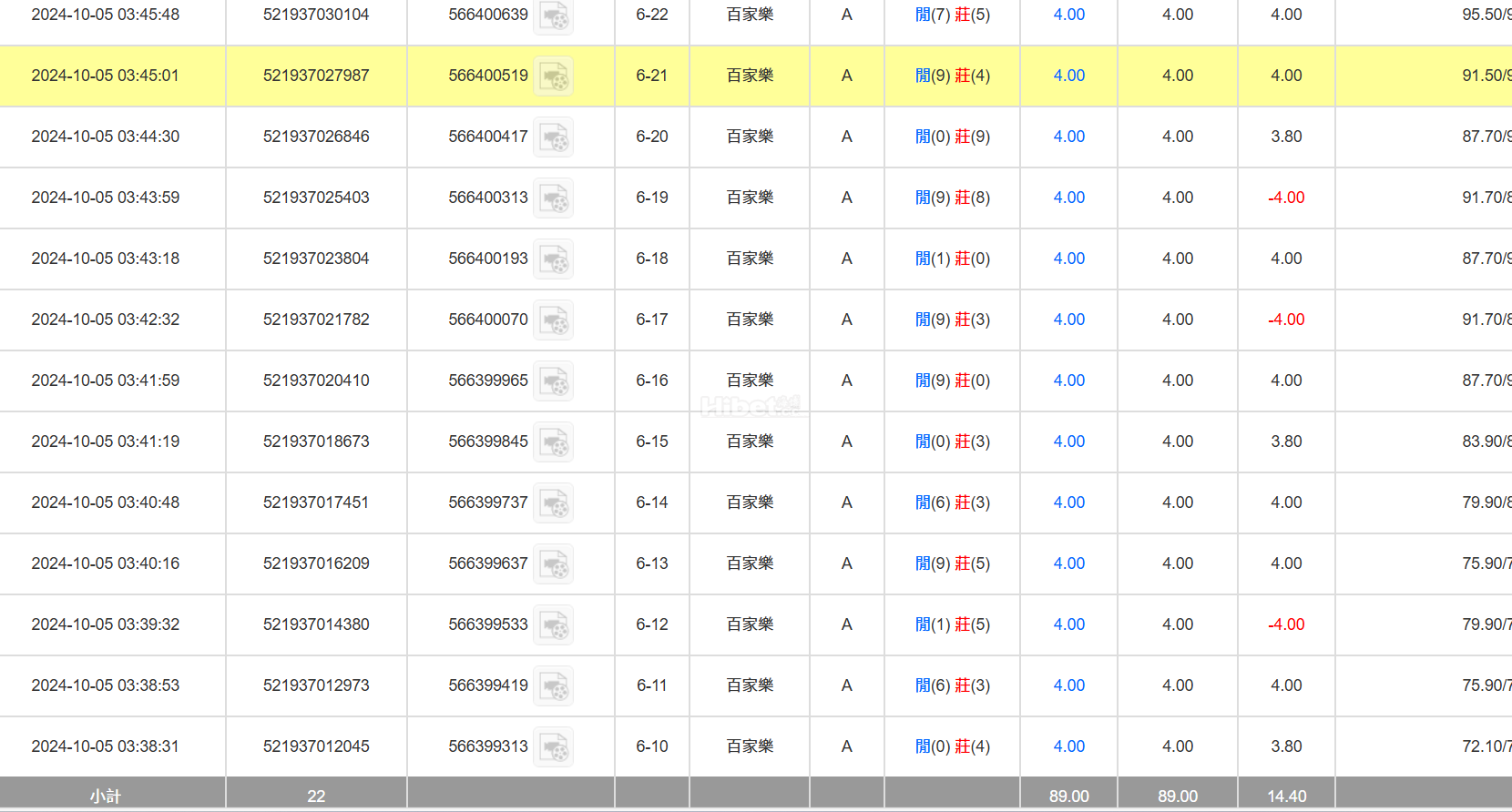The image size is (1512, 812).
Task: Click the 4.00 bet link in row 6-18
Action: (1068, 259)
